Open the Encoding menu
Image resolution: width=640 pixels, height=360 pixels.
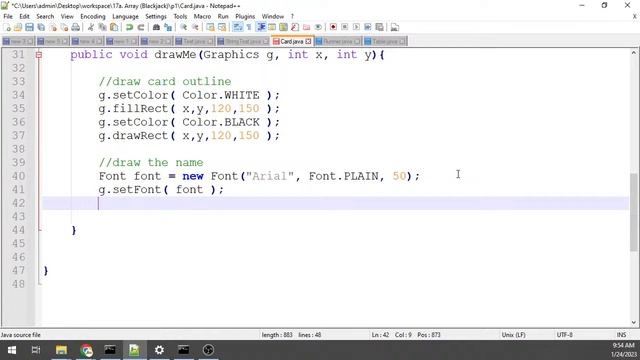point(93,16)
